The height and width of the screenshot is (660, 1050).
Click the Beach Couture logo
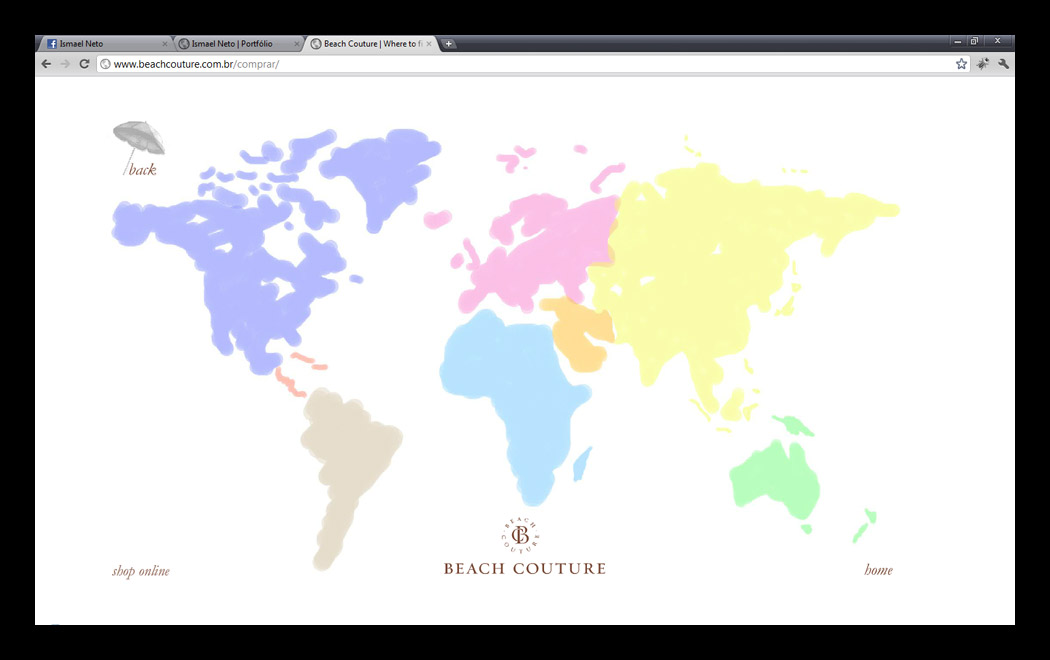[x=524, y=546]
